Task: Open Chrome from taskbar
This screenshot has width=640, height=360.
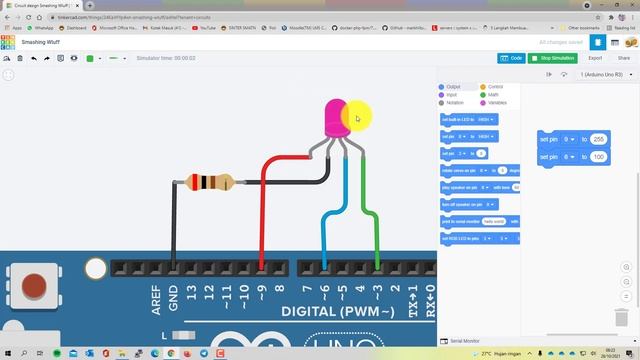Action: [171, 353]
